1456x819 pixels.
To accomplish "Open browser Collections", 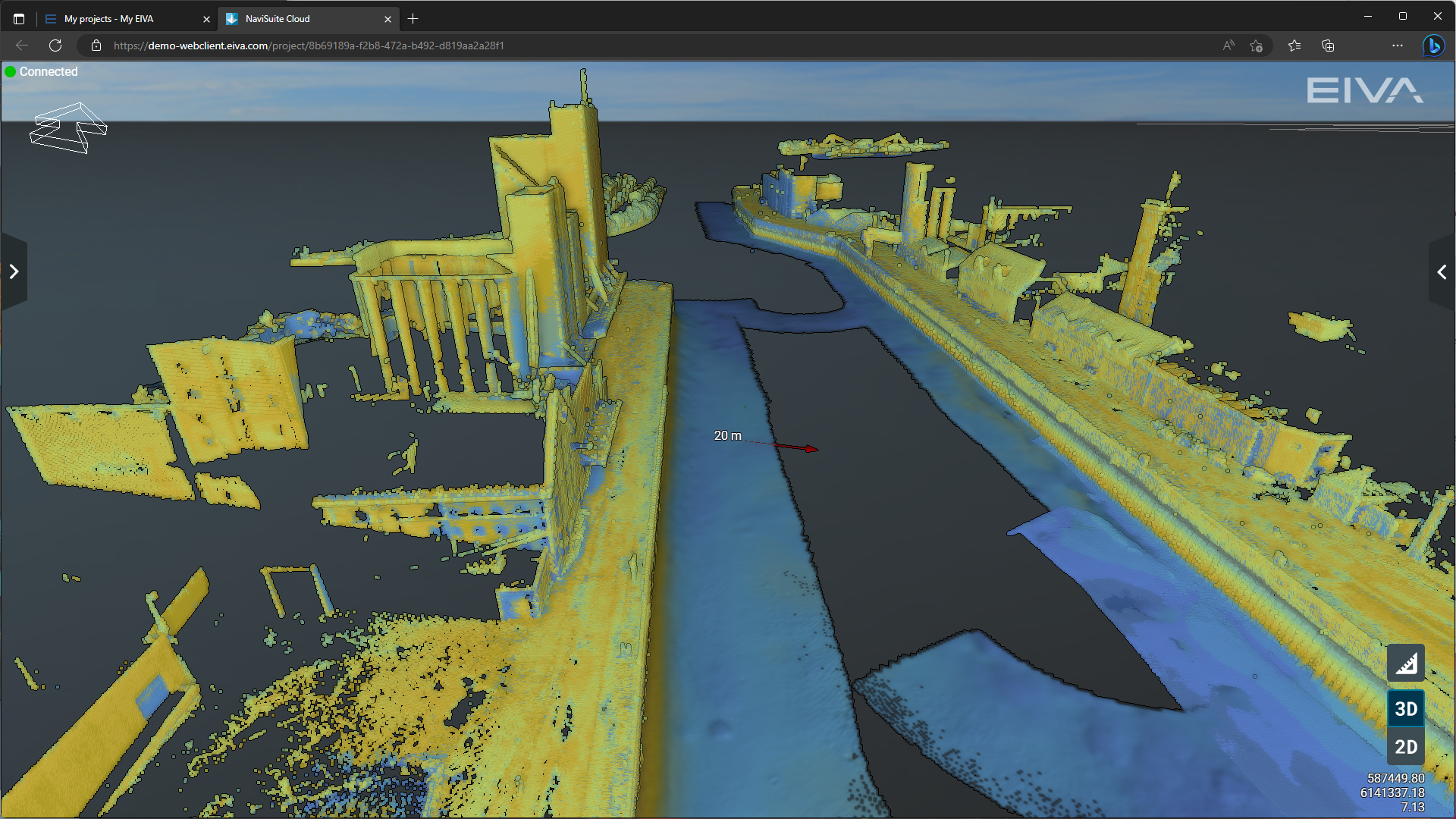I will [x=1328, y=45].
